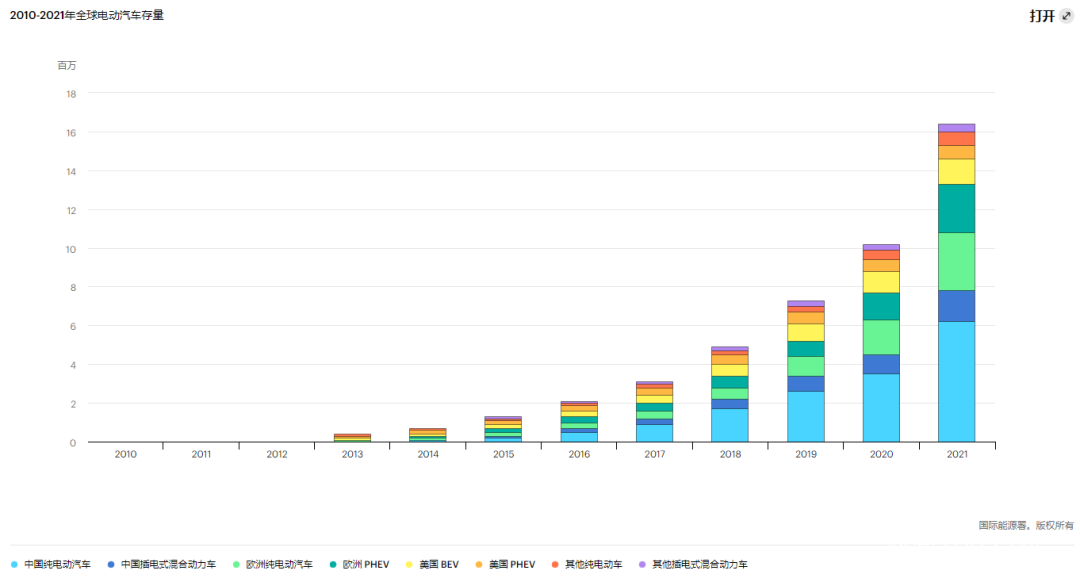Click the 2020 x-axis label
1080x578 pixels.
881,454
